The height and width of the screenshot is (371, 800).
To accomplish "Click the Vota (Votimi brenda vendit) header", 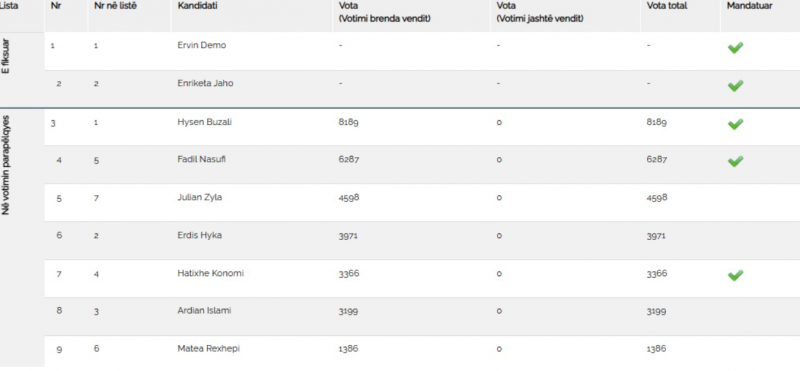I will click(x=385, y=13).
